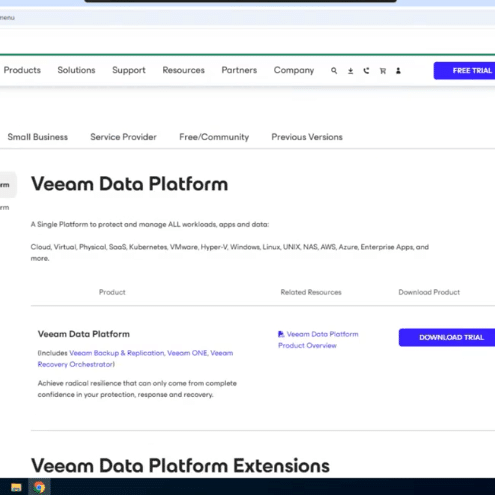
Task: Open the Company menu
Action: (294, 70)
